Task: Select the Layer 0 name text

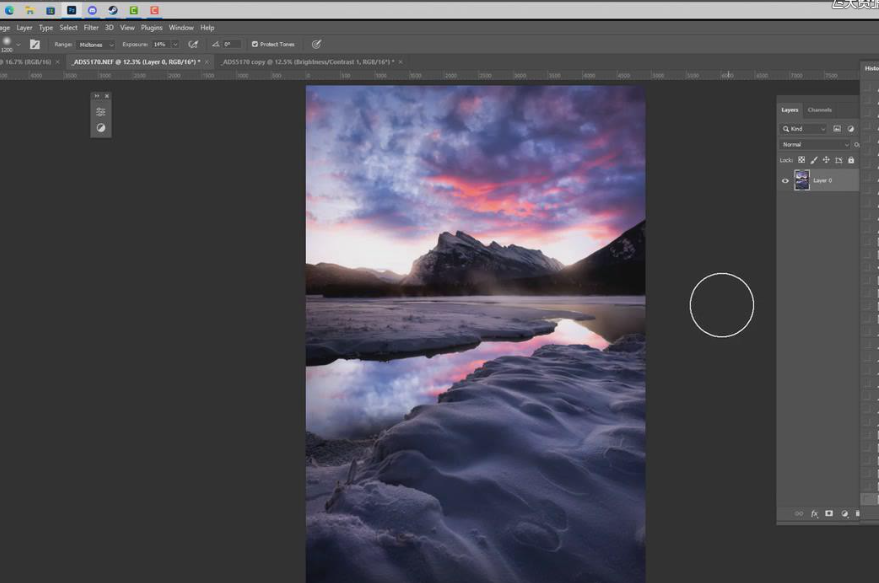Action: click(822, 181)
